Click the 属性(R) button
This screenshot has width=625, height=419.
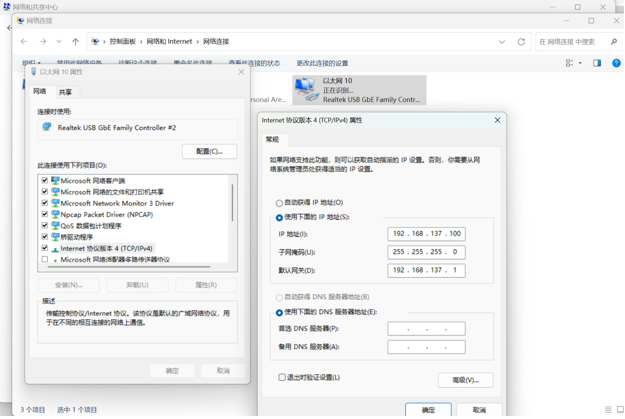click(206, 285)
